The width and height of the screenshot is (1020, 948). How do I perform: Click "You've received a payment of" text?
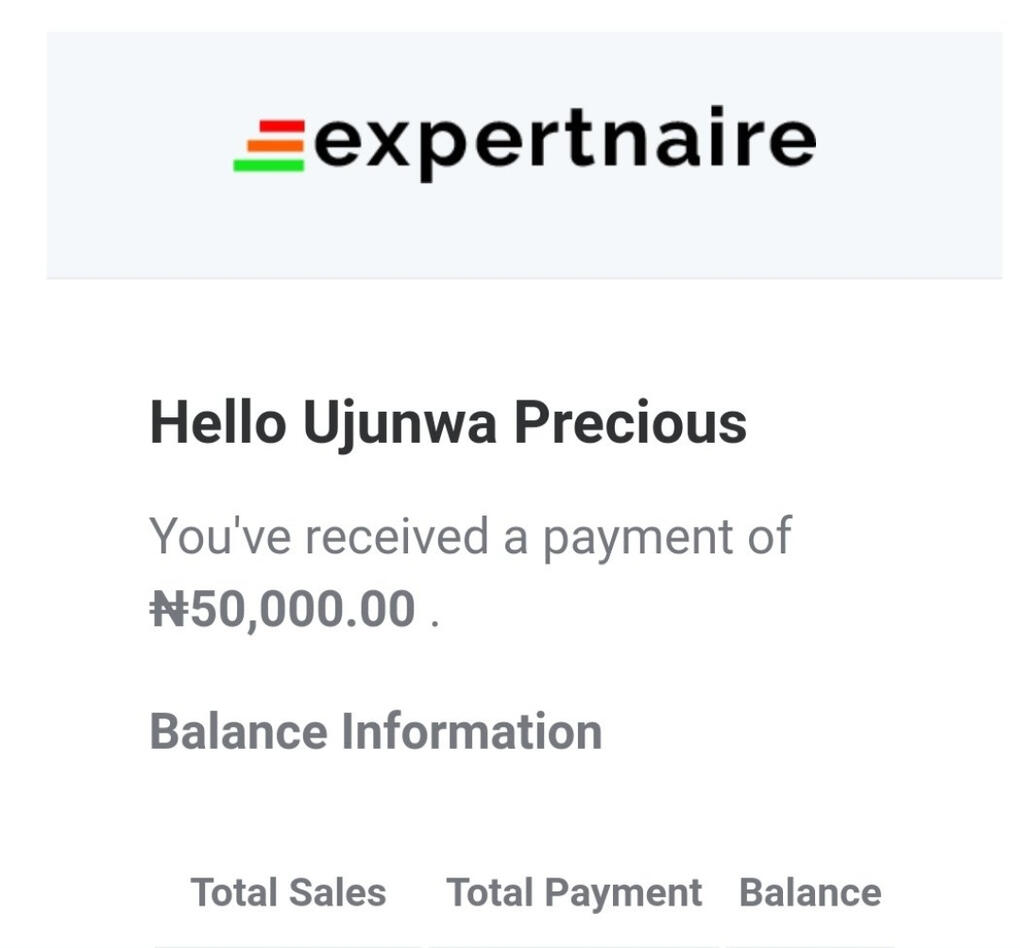[470, 536]
